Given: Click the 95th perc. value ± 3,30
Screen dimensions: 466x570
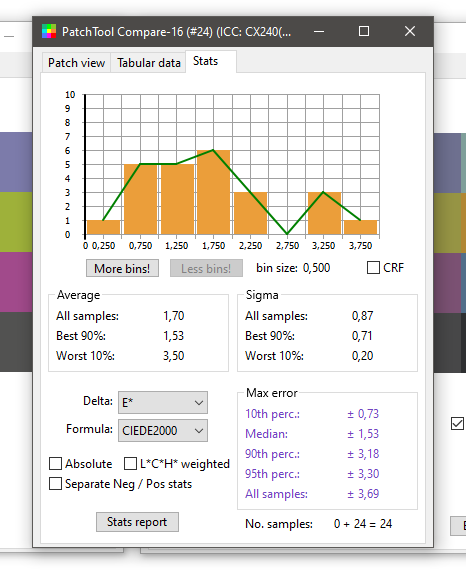Looking at the screenshot, I should 363,474.
